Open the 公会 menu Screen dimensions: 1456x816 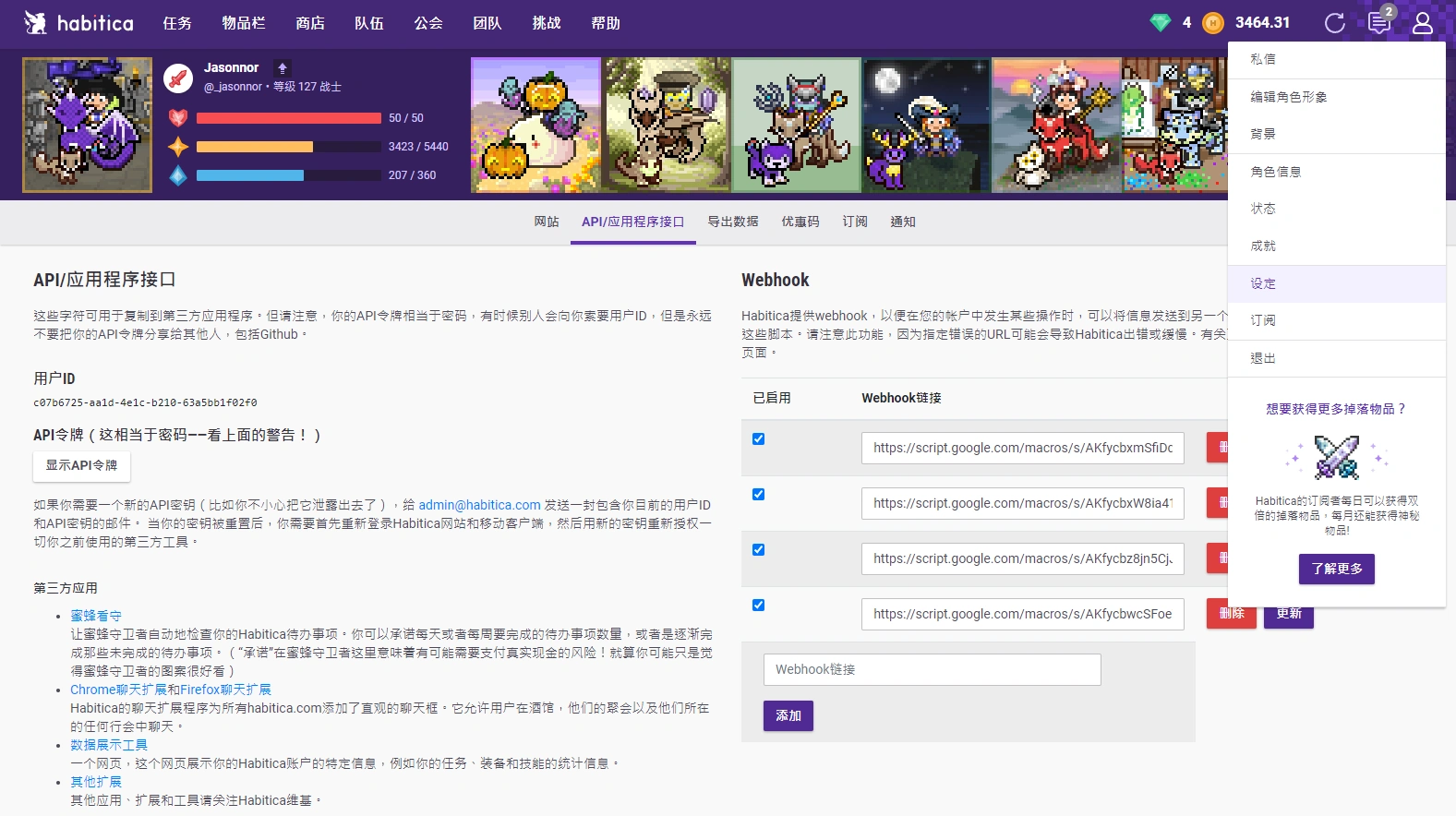click(x=428, y=23)
